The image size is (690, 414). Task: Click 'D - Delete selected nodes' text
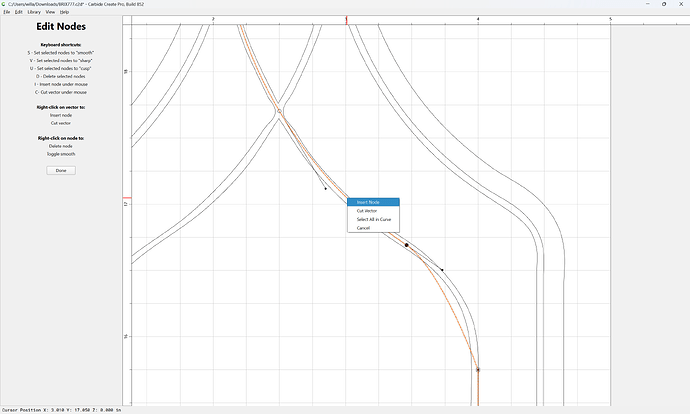[61, 77]
